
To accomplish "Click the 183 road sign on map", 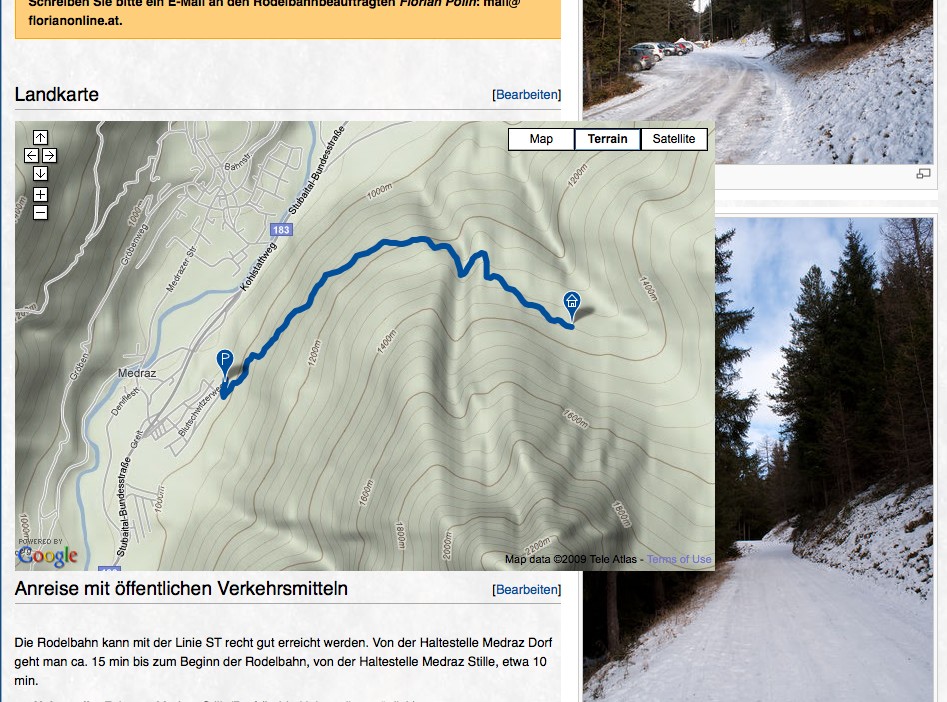I will pyautogui.click(x=281, y=230).
